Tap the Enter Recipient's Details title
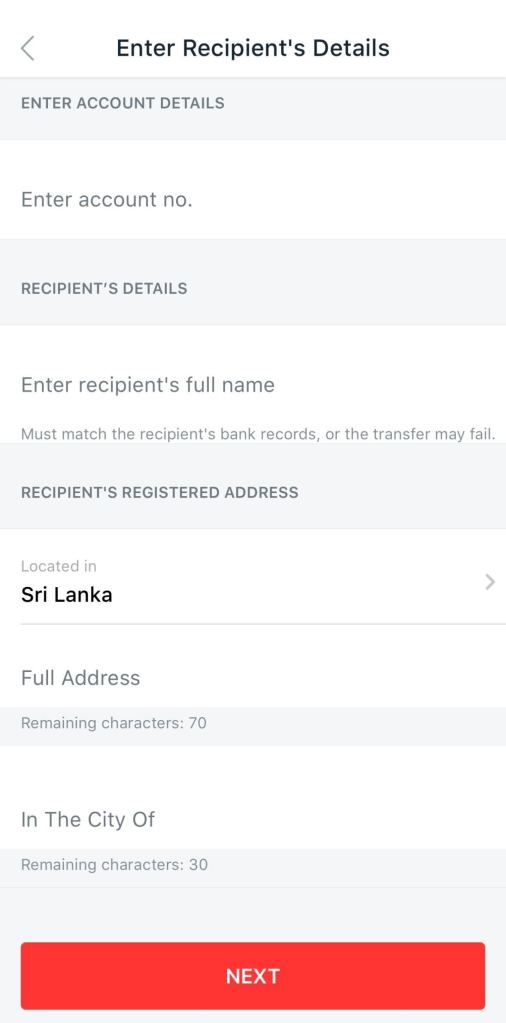The image size is (506, 1023). [253, 48]
